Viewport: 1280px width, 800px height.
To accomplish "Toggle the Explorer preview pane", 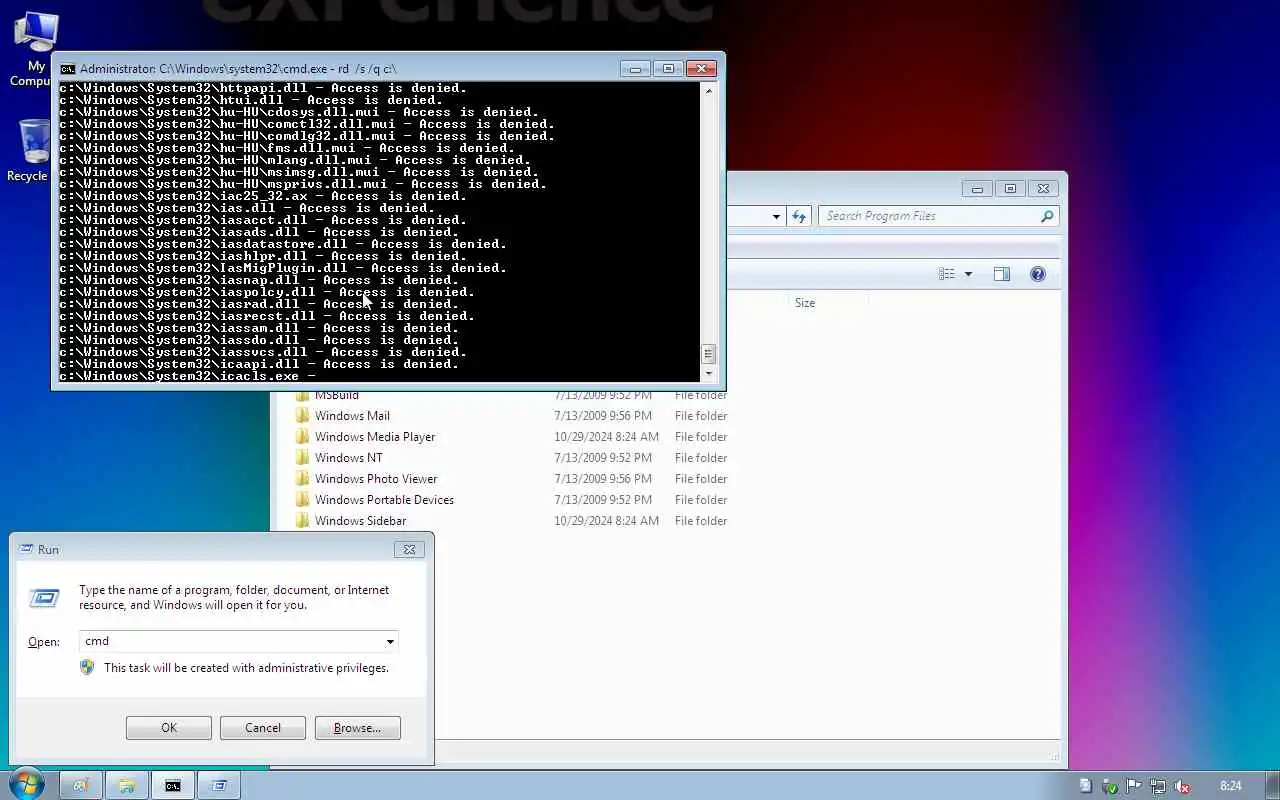I will [1002, 274].
